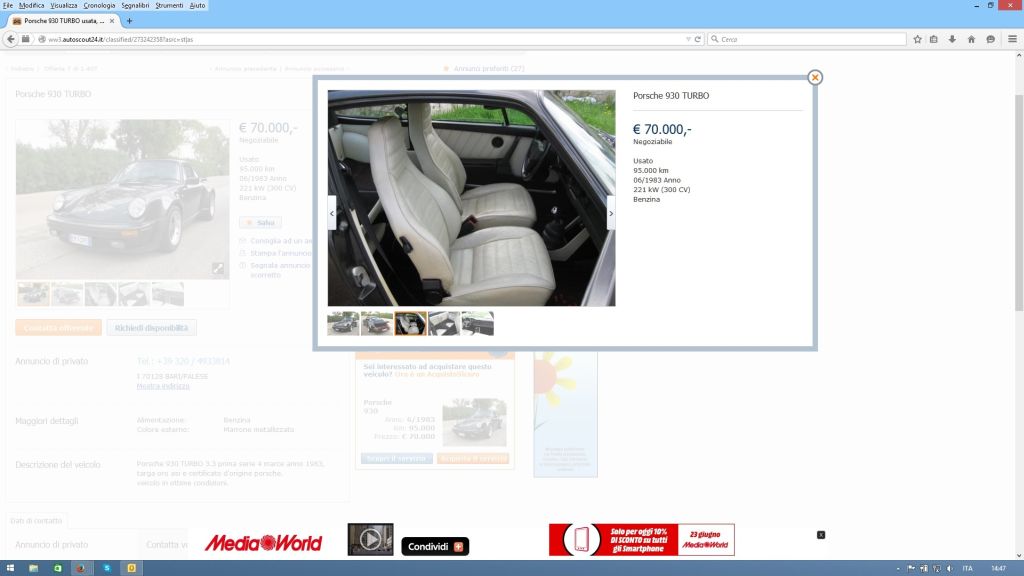Click the Condividi share button
Image resolution: width=1024 pixels, height=576 pixels.
click(435, 547)
